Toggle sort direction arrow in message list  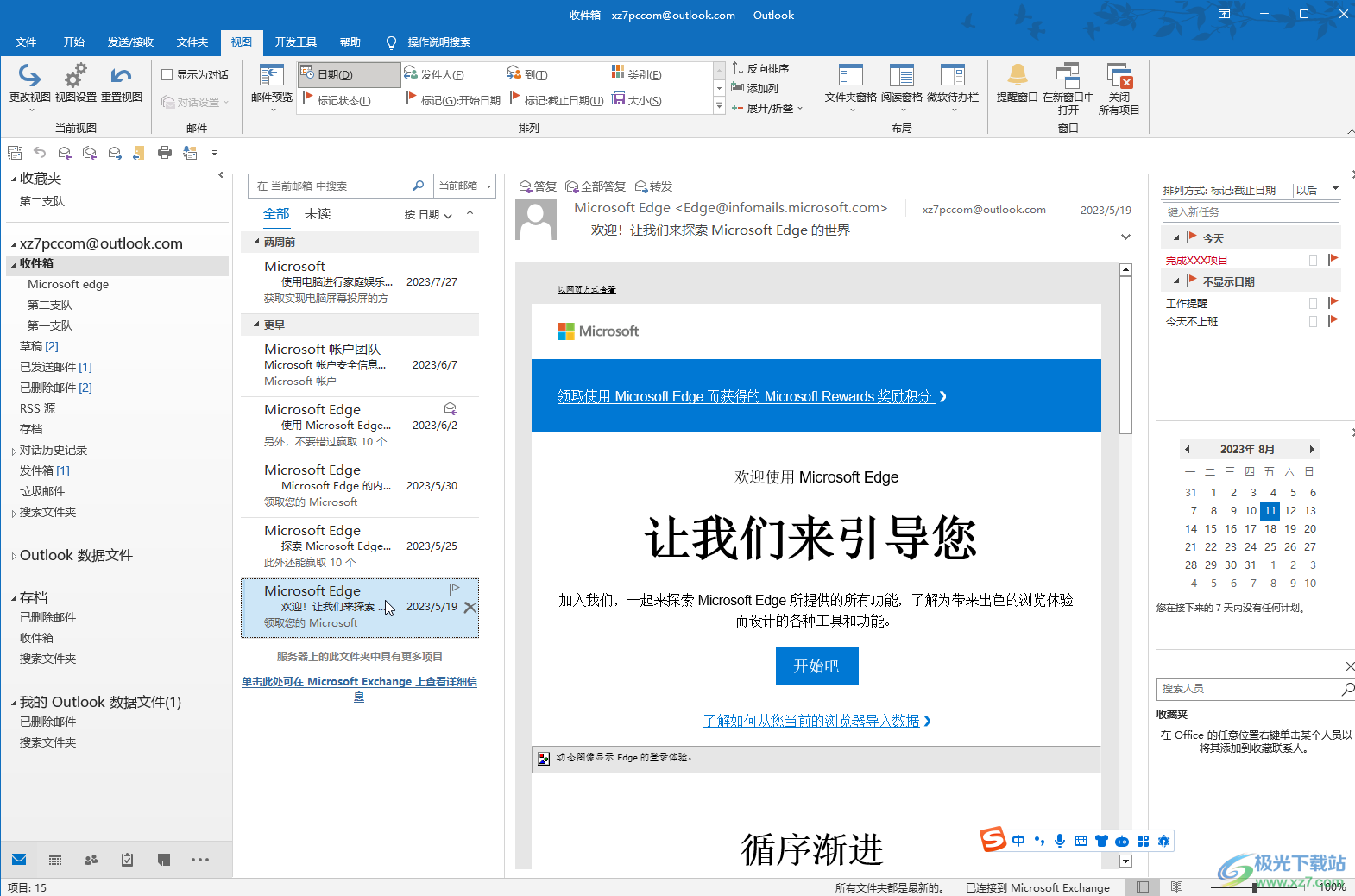pyautogui.click(x=470, y=215)
